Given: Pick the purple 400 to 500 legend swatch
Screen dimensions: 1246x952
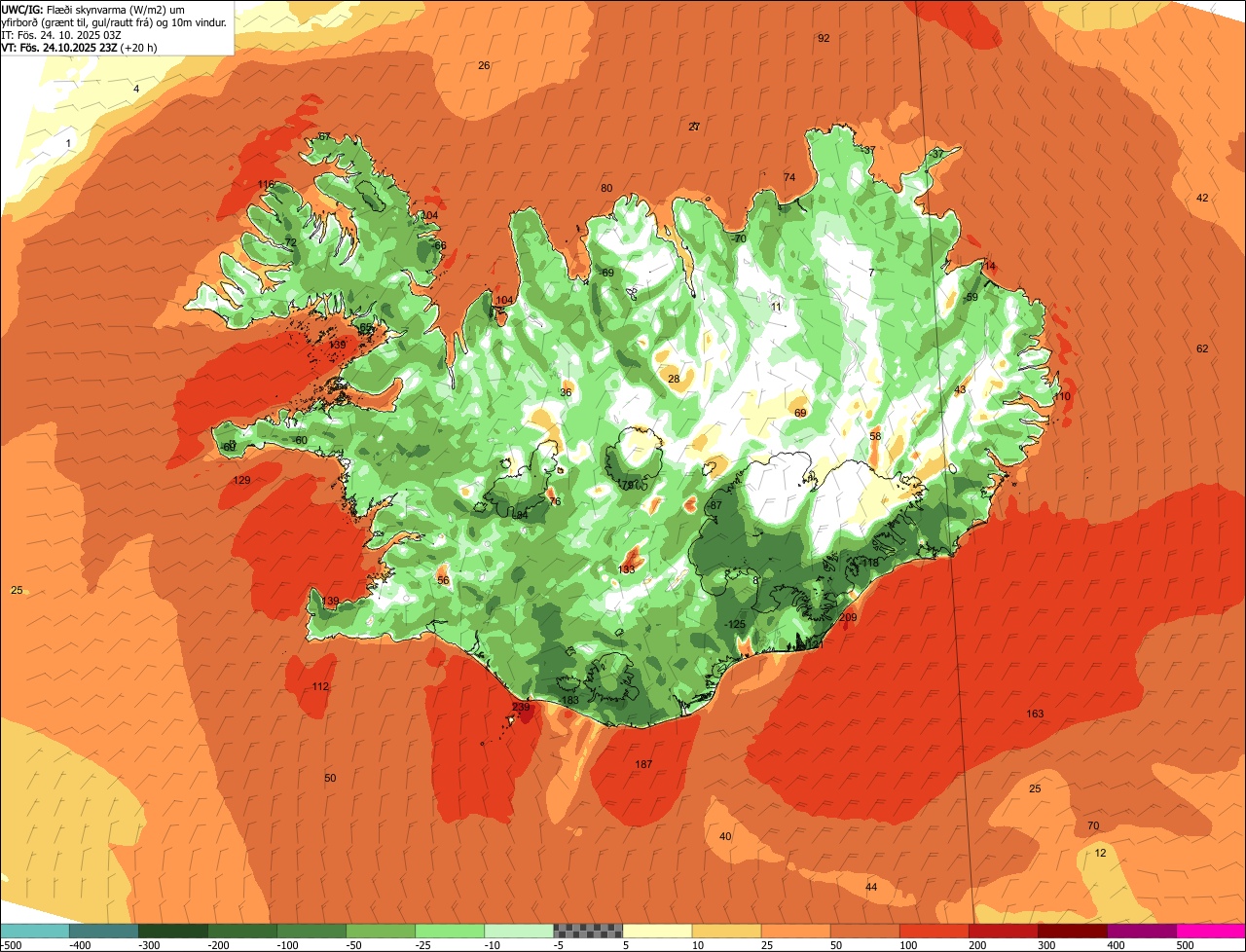Looking at the screenshot, I should pos(1141,931).
